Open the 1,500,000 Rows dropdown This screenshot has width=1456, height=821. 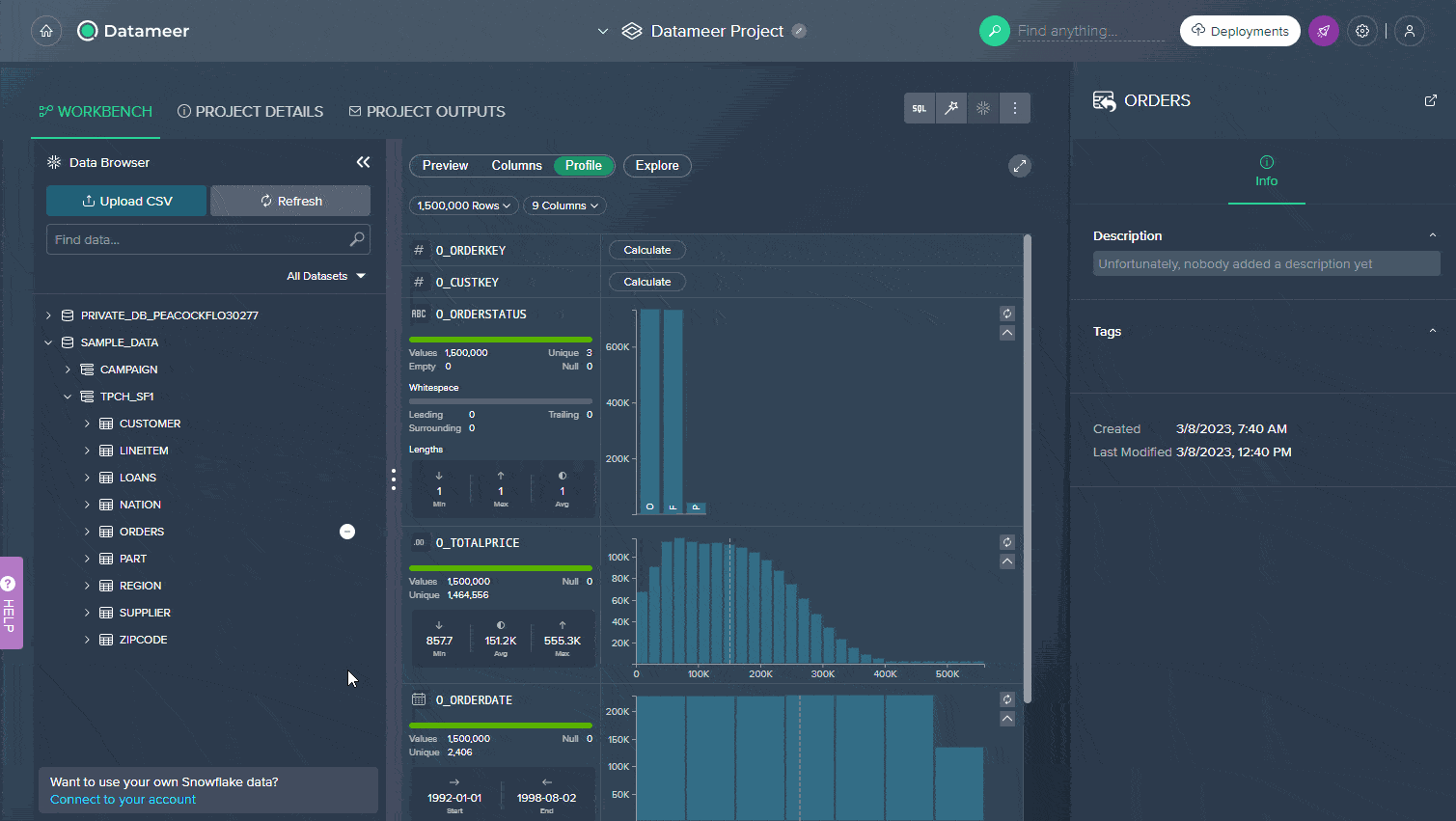point(464,205)
